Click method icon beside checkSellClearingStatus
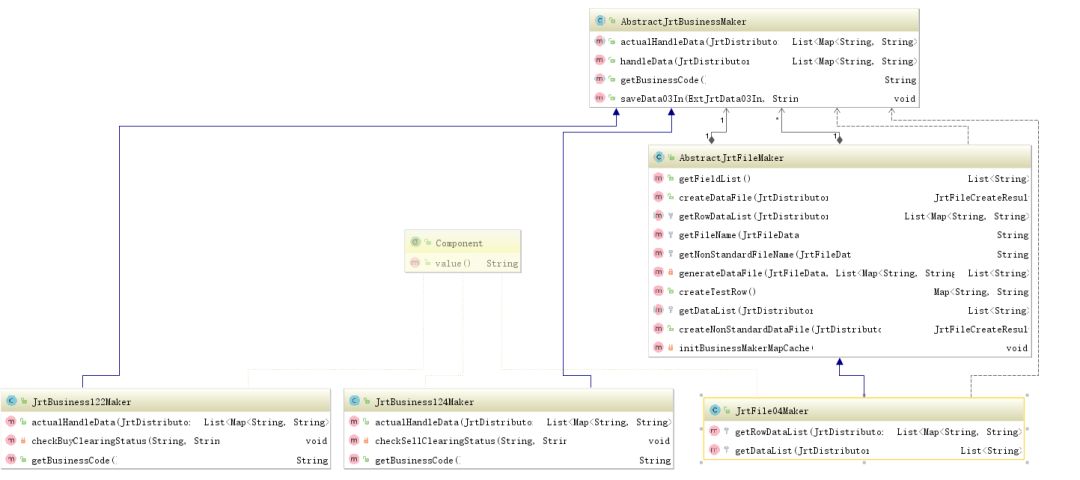Viewport: 1080px width, 480px height. pyautogui.click(x=354, y=441)
